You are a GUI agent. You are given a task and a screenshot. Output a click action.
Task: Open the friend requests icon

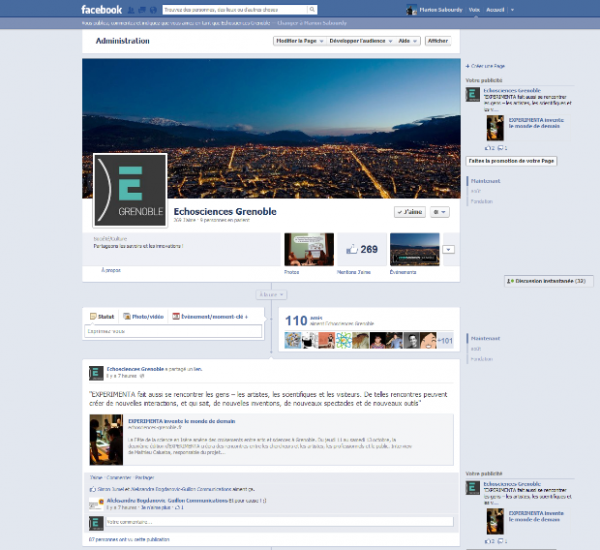[130, 9]
